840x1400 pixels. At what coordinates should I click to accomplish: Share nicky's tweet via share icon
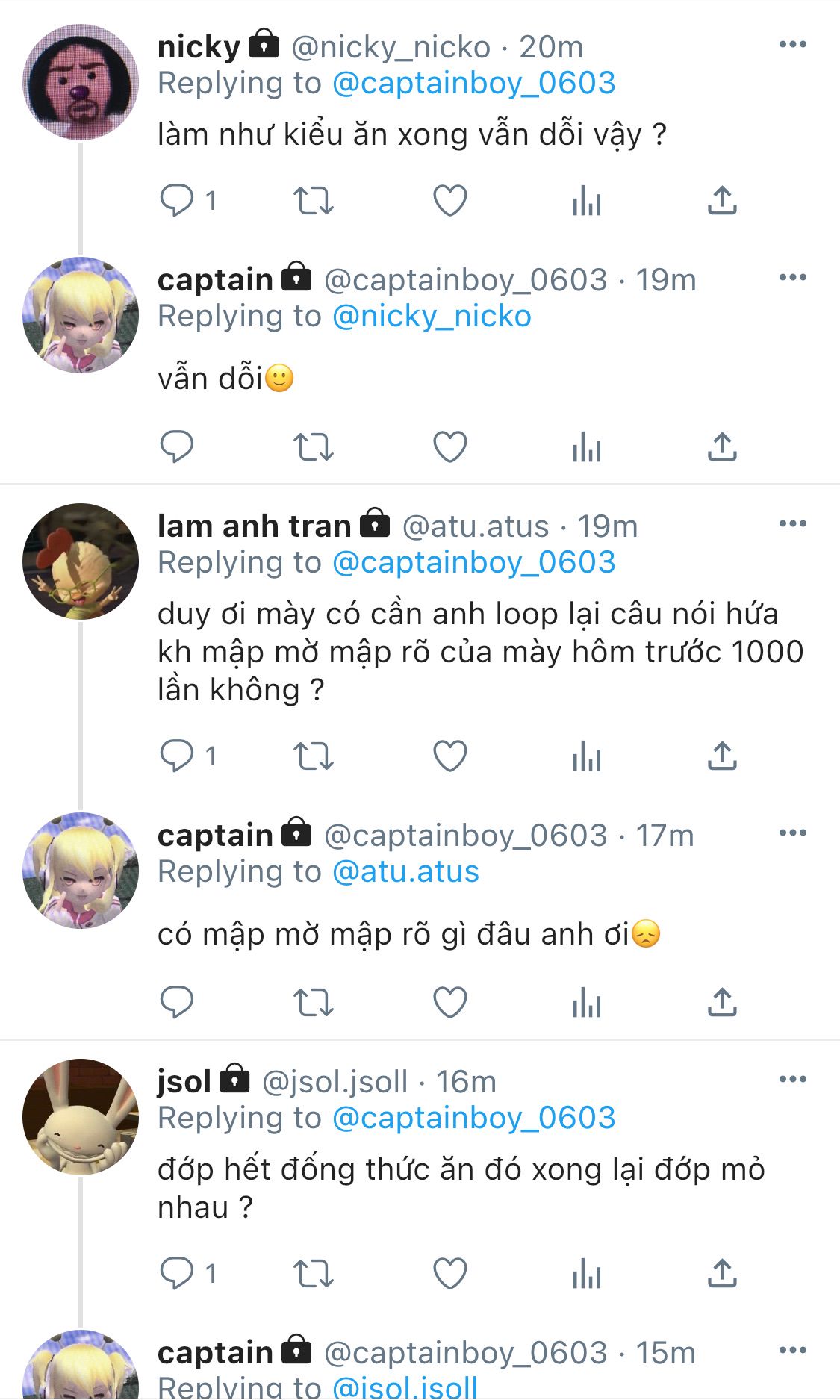[722, 200]
